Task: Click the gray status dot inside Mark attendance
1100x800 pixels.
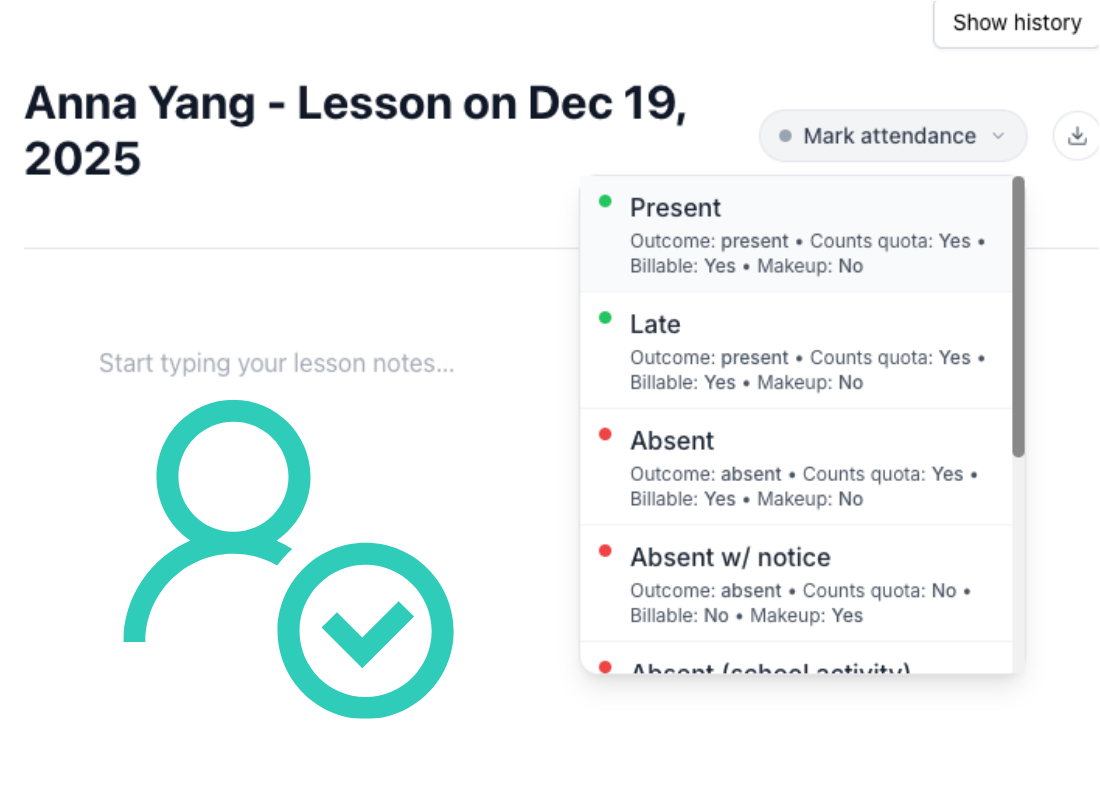Action: [x=788, y=135]
